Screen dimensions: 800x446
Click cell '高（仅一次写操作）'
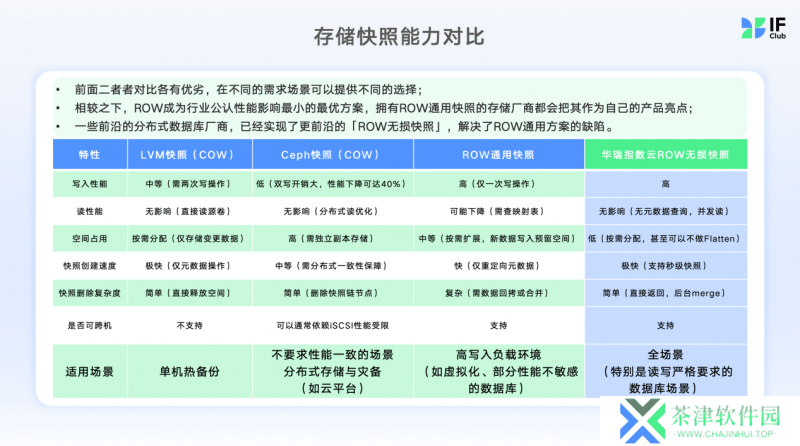[498, 184]
